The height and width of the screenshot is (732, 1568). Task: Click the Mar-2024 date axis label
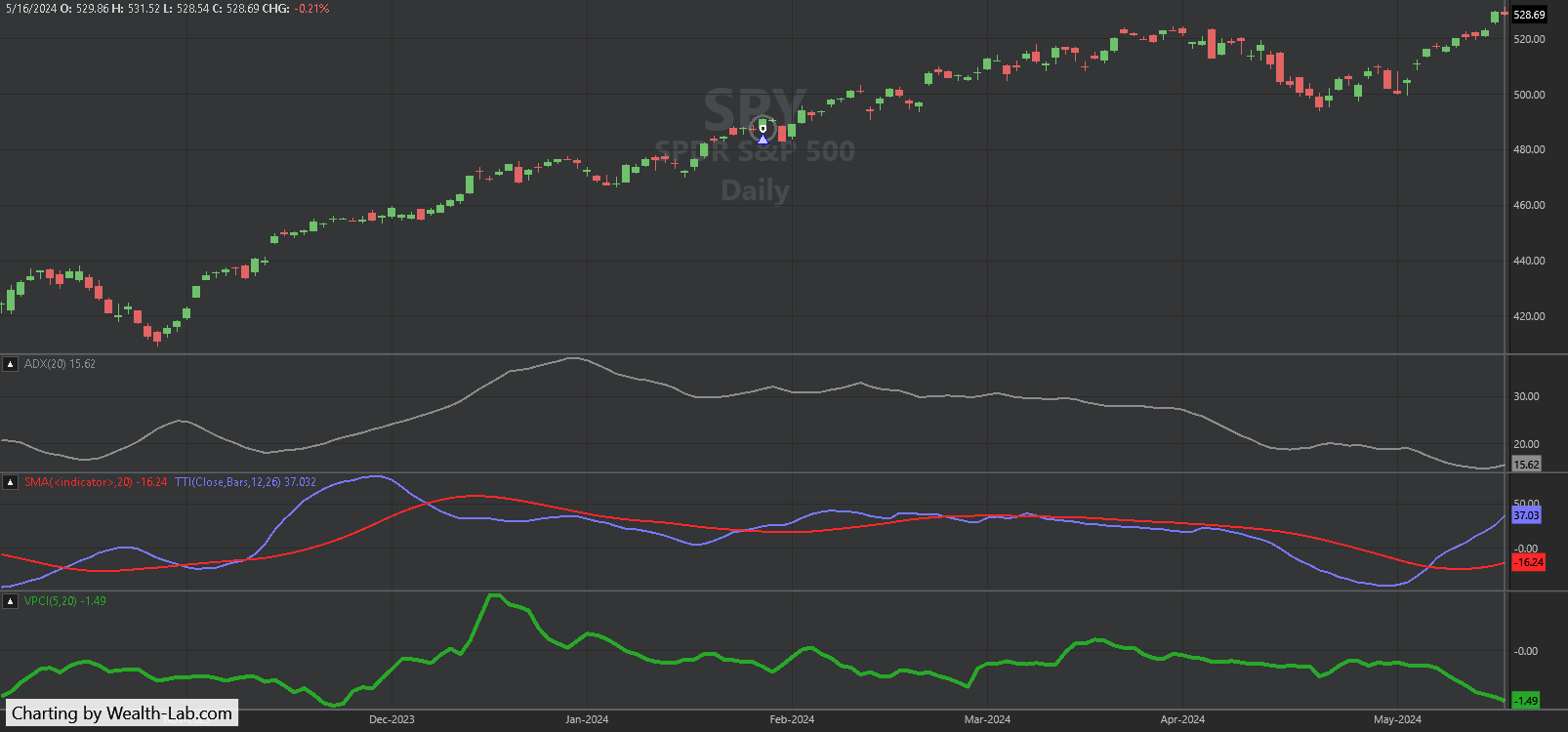(x=987, y=719)
